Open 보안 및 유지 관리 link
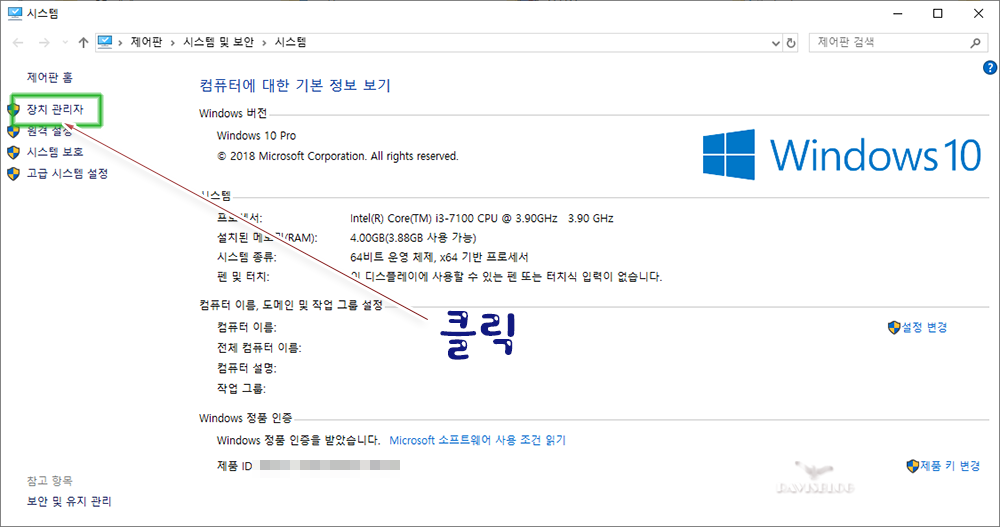Viewport: 1000px width, 527px height. 69,501
